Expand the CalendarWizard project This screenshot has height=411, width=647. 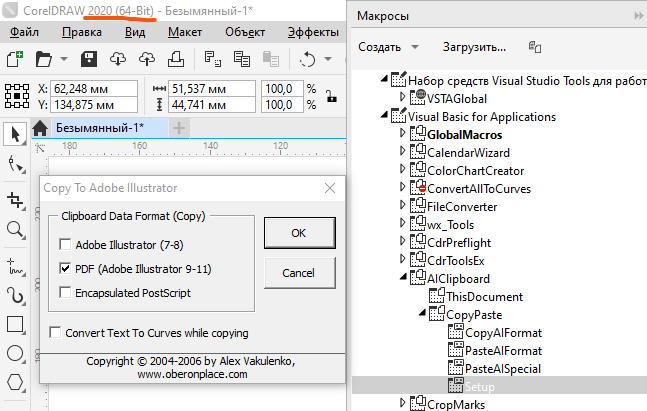(403, 151)
